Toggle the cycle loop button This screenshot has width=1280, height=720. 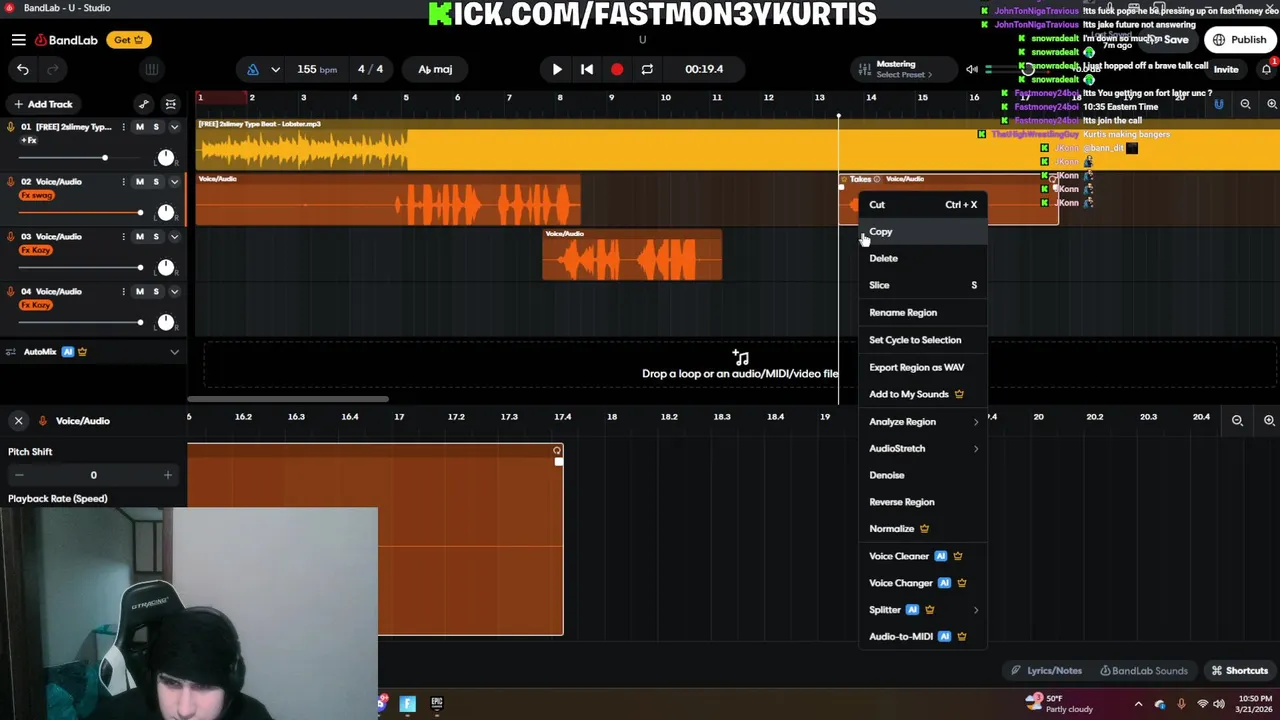[647, 69]
